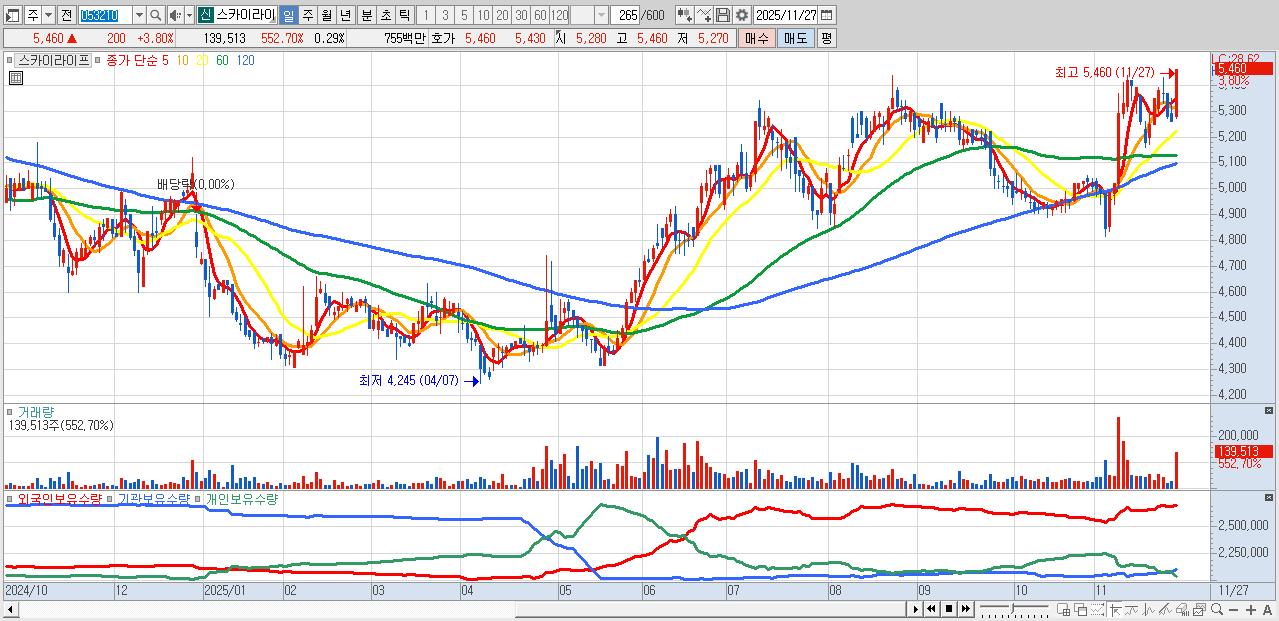This screenshot has width=1279, height=621.
Task: Open the data grid icon below the legend
Action: click(16, 78)
